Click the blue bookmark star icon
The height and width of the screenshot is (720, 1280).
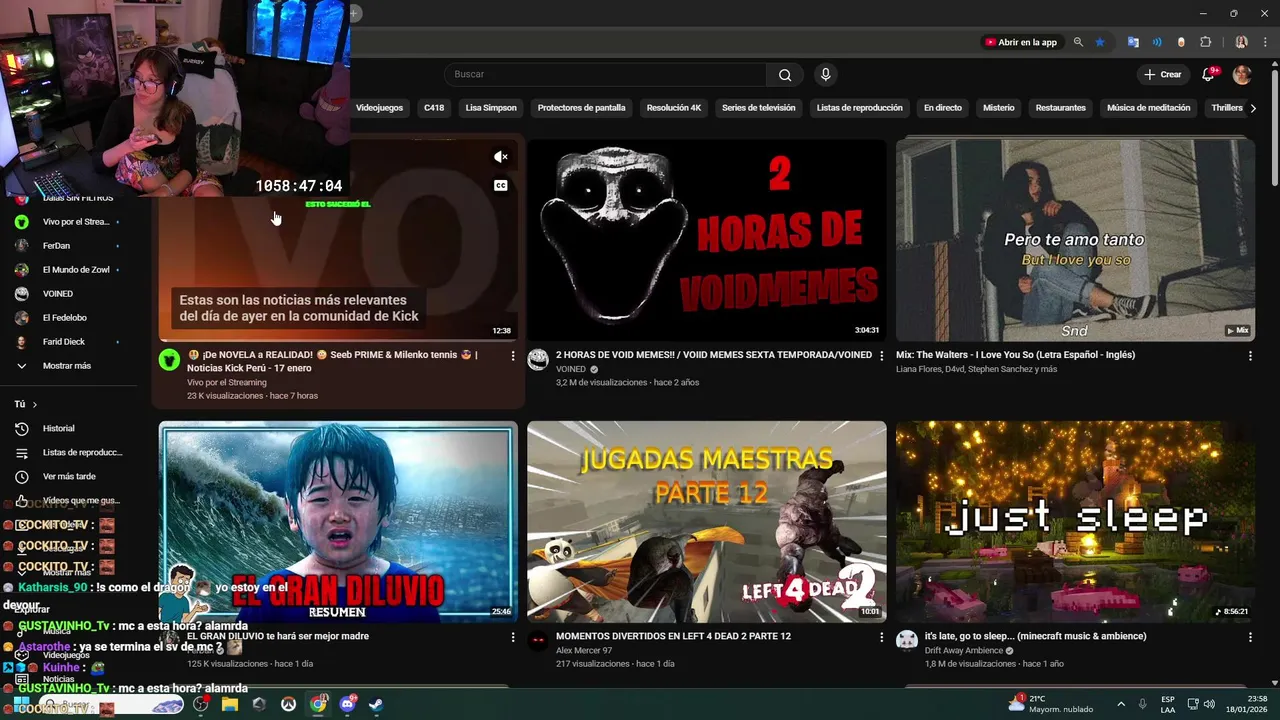pos(1100,42)
